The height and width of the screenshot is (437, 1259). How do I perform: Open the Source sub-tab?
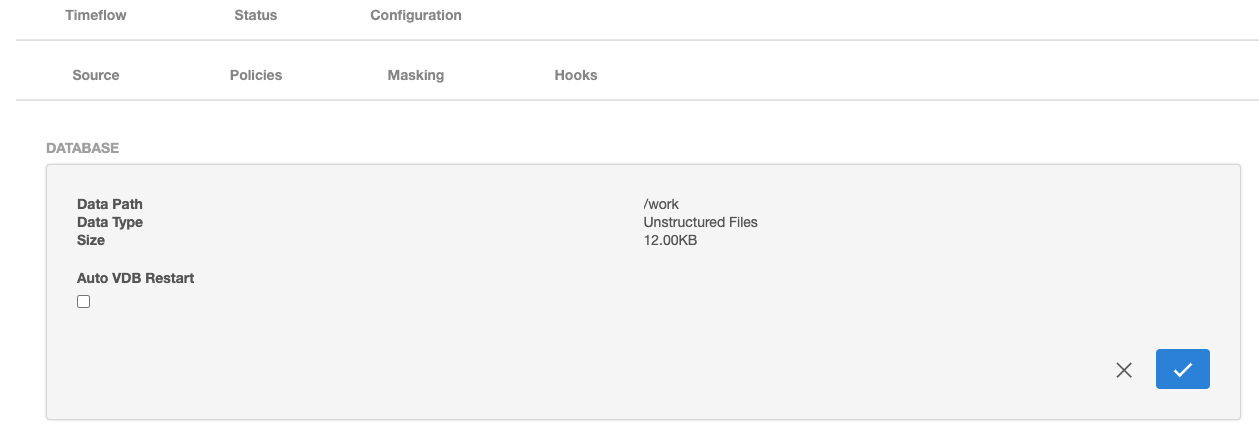[x=96, y=75]
